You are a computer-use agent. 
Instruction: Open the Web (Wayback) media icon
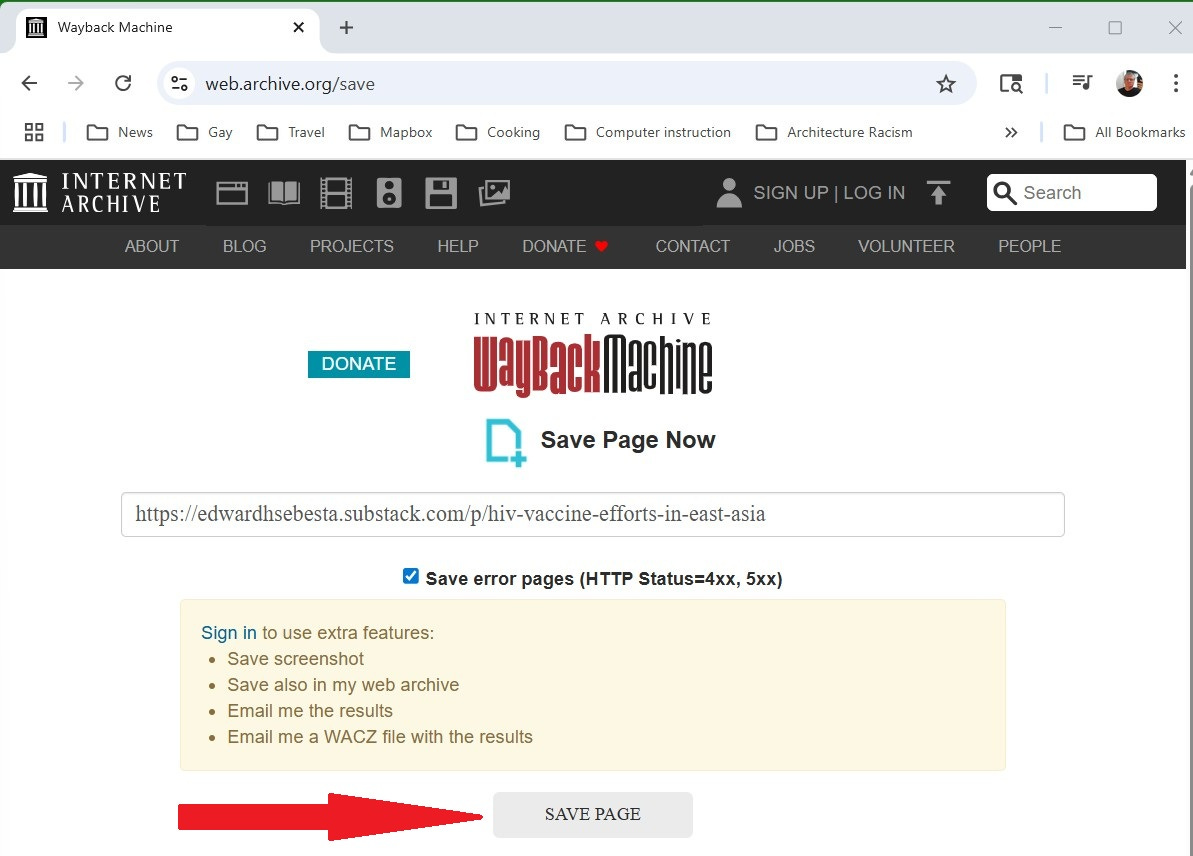232,193
